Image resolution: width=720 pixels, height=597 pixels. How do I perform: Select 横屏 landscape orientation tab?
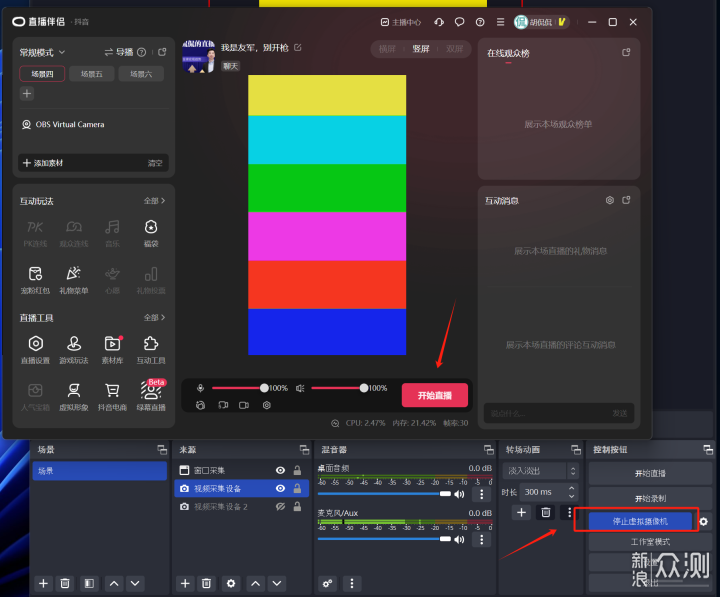click(x=387, y=48)
